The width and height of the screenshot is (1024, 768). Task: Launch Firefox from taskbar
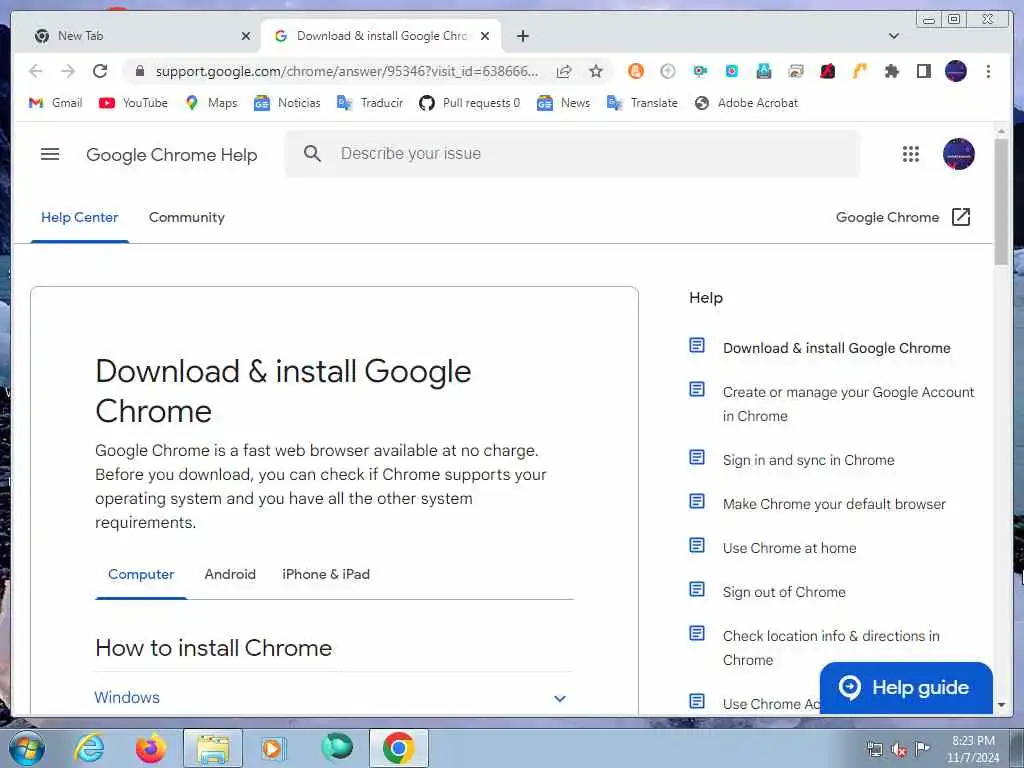click(x=151, y=748)
